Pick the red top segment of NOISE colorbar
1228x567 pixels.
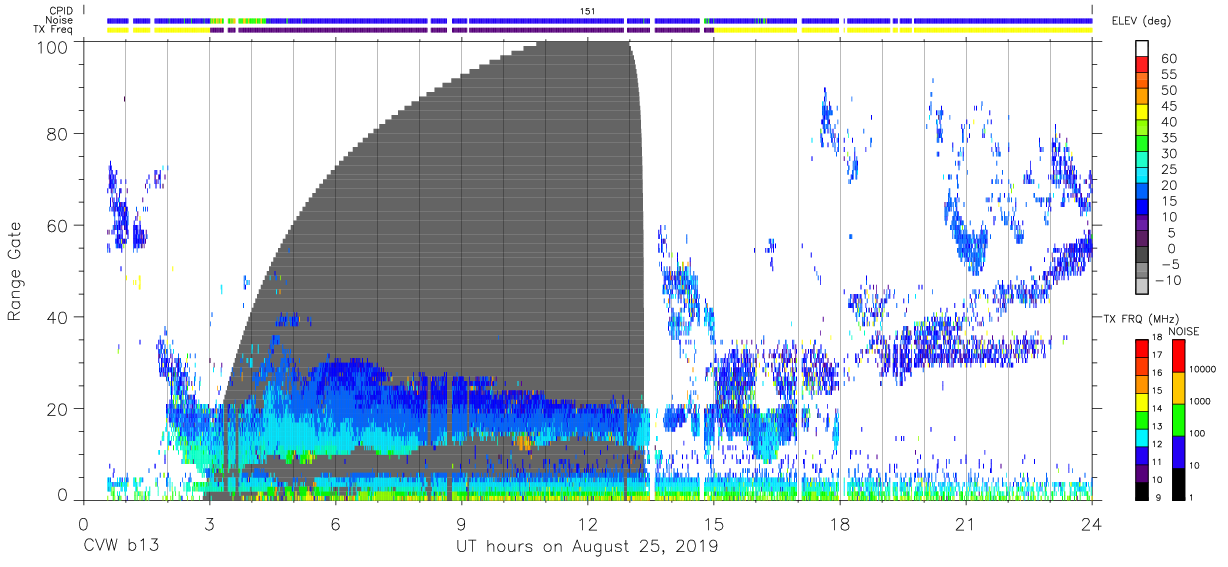[x=1179, y=356]
